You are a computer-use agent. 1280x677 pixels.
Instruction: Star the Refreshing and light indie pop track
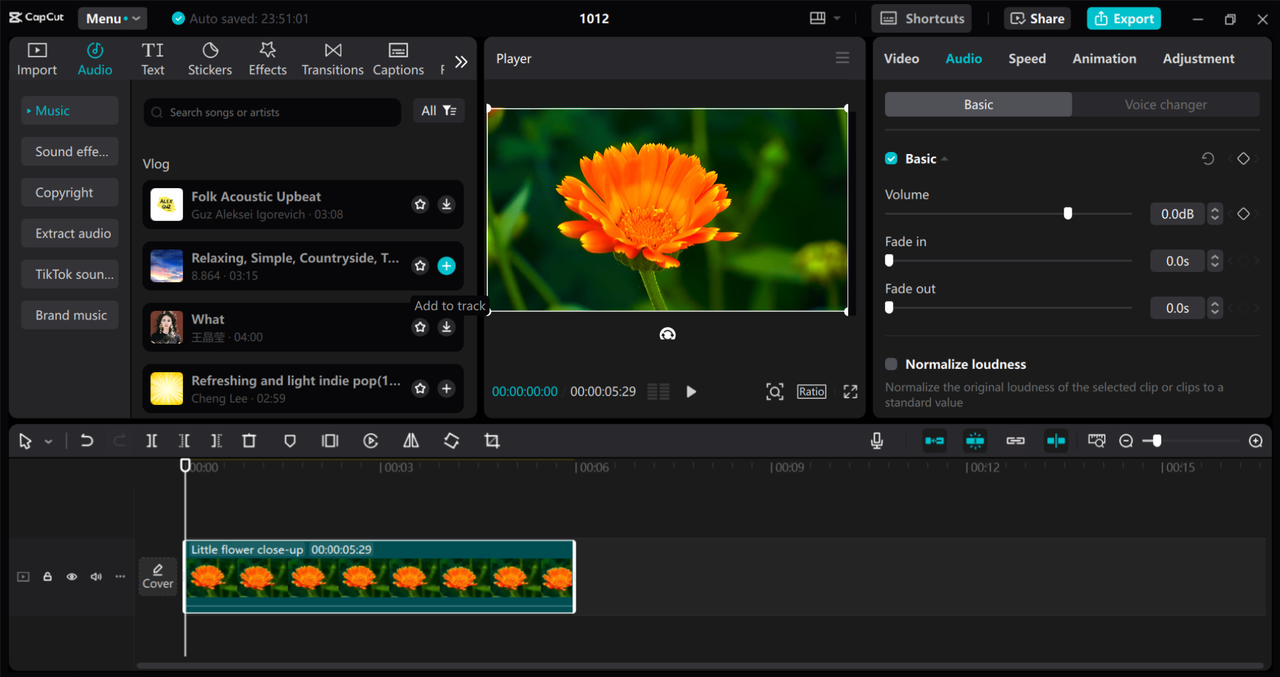(x=420, y=388)
